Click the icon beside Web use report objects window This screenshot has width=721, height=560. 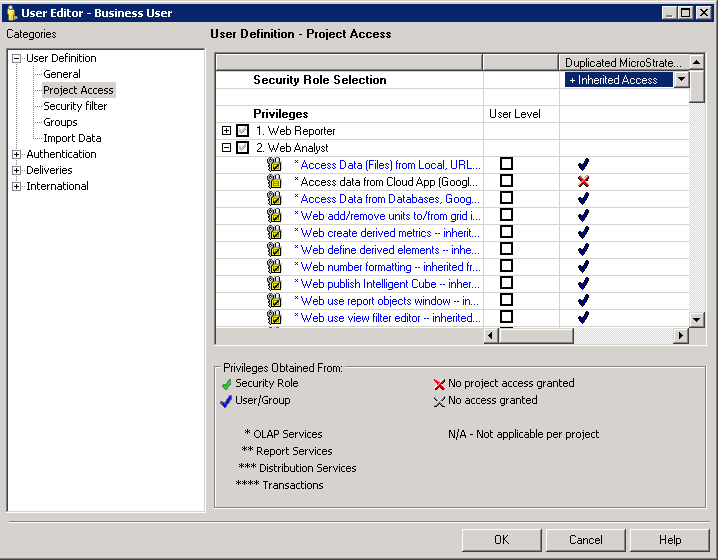point(274,300)
